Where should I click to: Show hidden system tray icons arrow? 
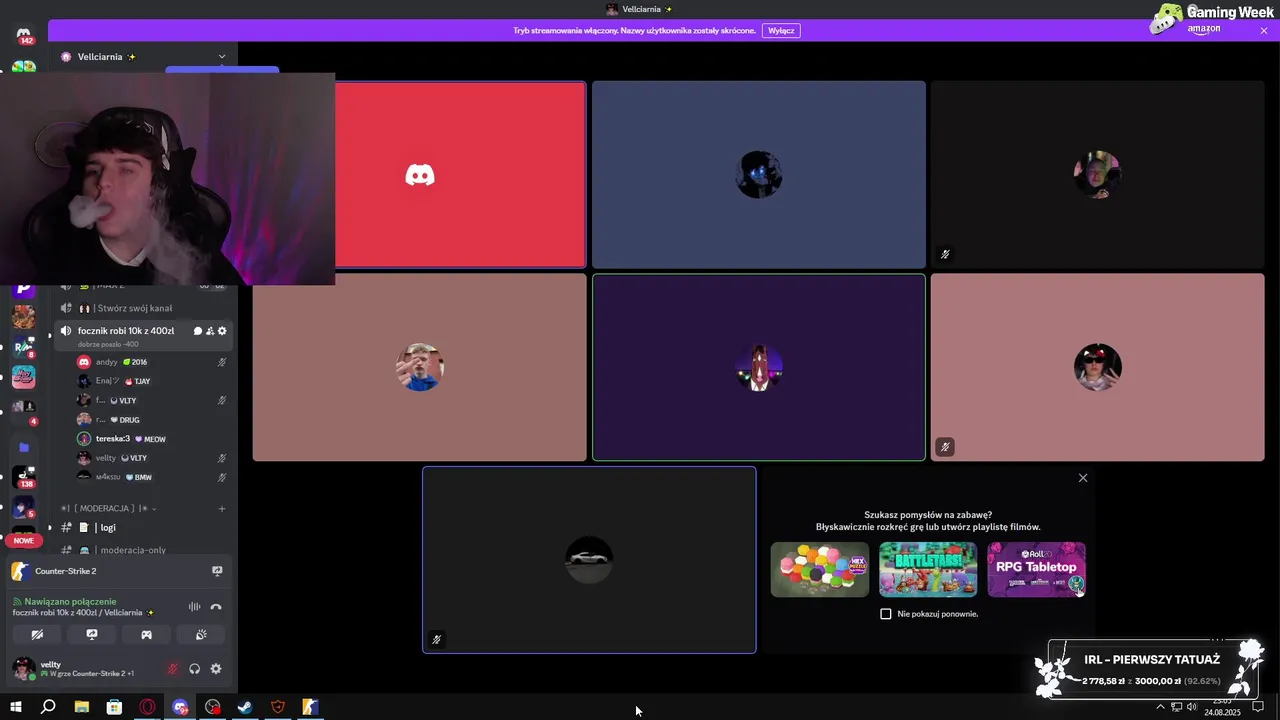click(x=1160, y=707)
